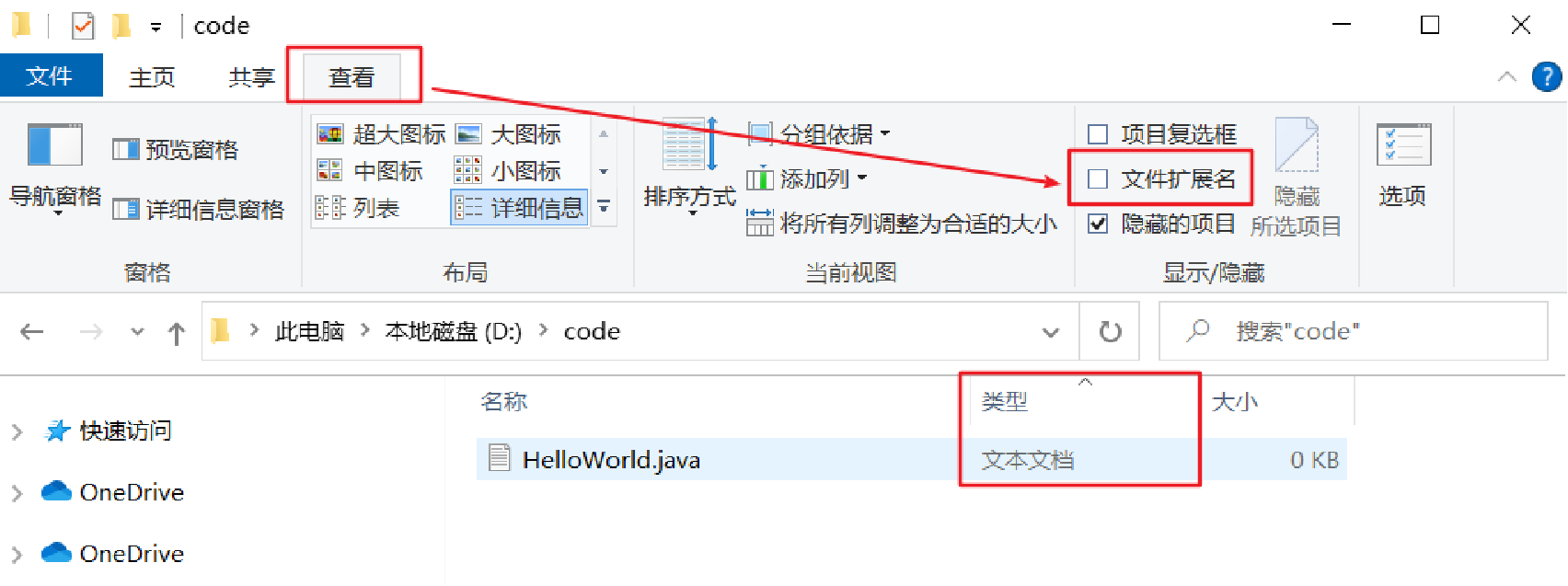This screenshot has width=1568, height=586.
Task: Select the first OneDrive entry
Action: [x=132, y=492]
